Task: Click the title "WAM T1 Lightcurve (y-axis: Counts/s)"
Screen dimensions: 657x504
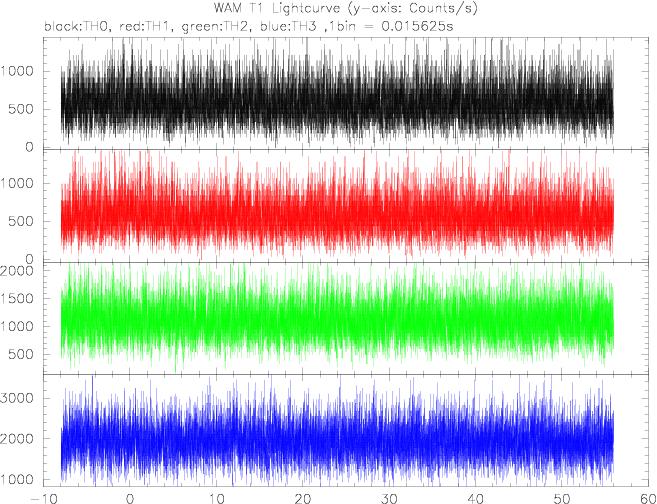Action: click(346, 8)
